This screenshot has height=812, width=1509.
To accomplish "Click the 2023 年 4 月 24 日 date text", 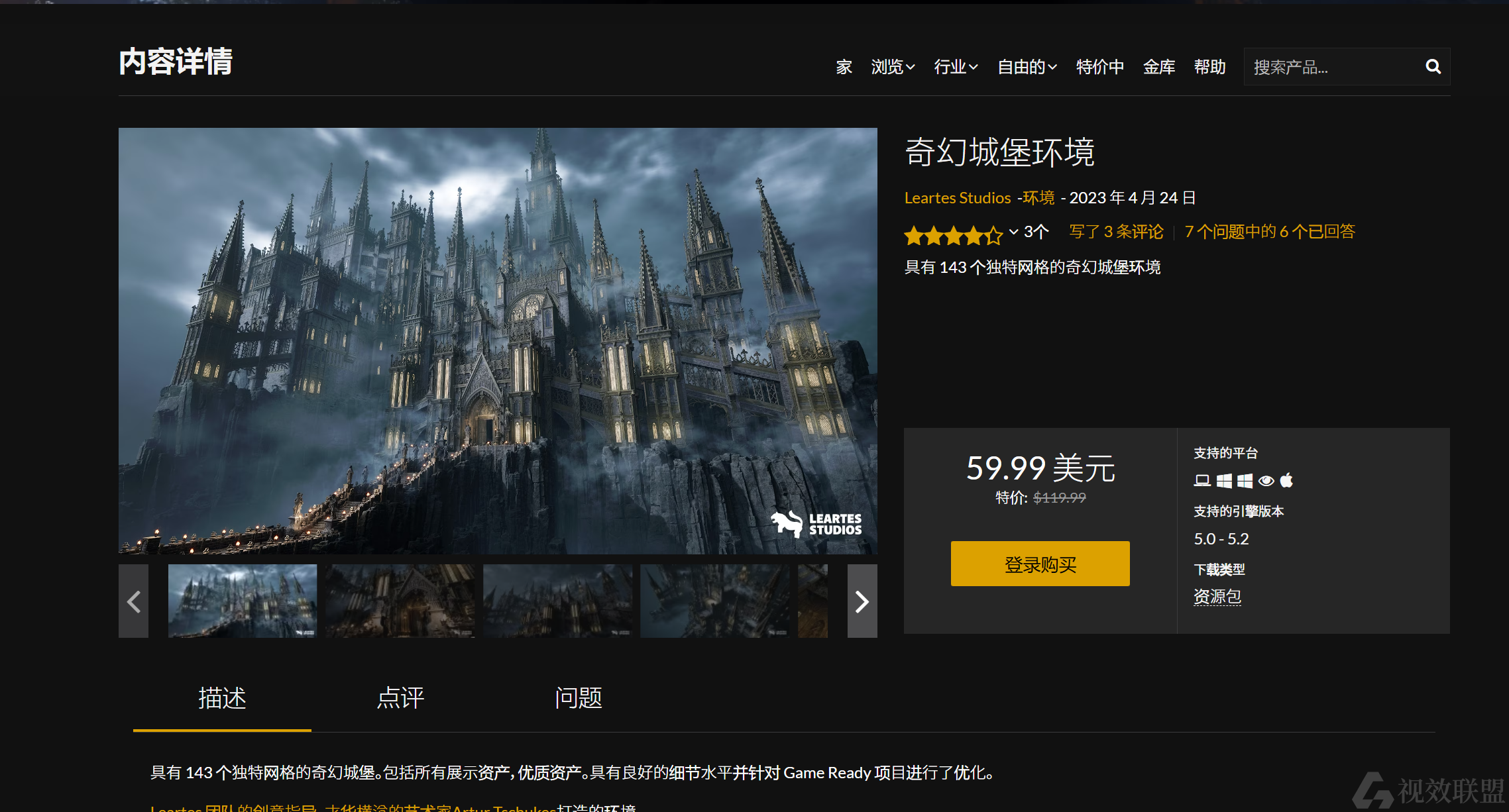I will click(x=1133, y=198).
